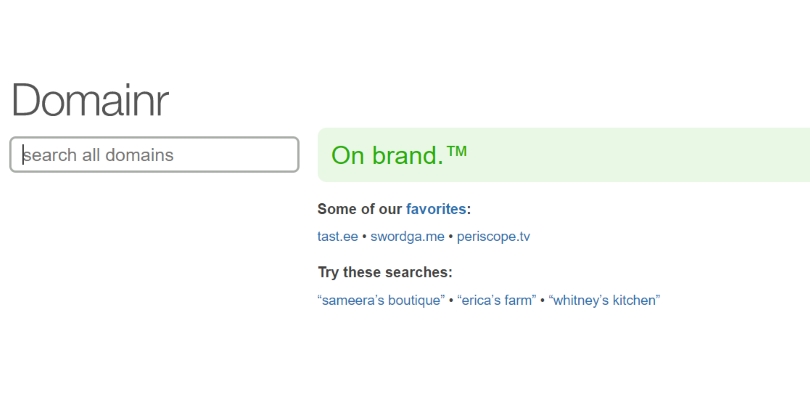The image size is (810, 400).
Task: Click the On brand headline text
Action: [x=386, y=155]
